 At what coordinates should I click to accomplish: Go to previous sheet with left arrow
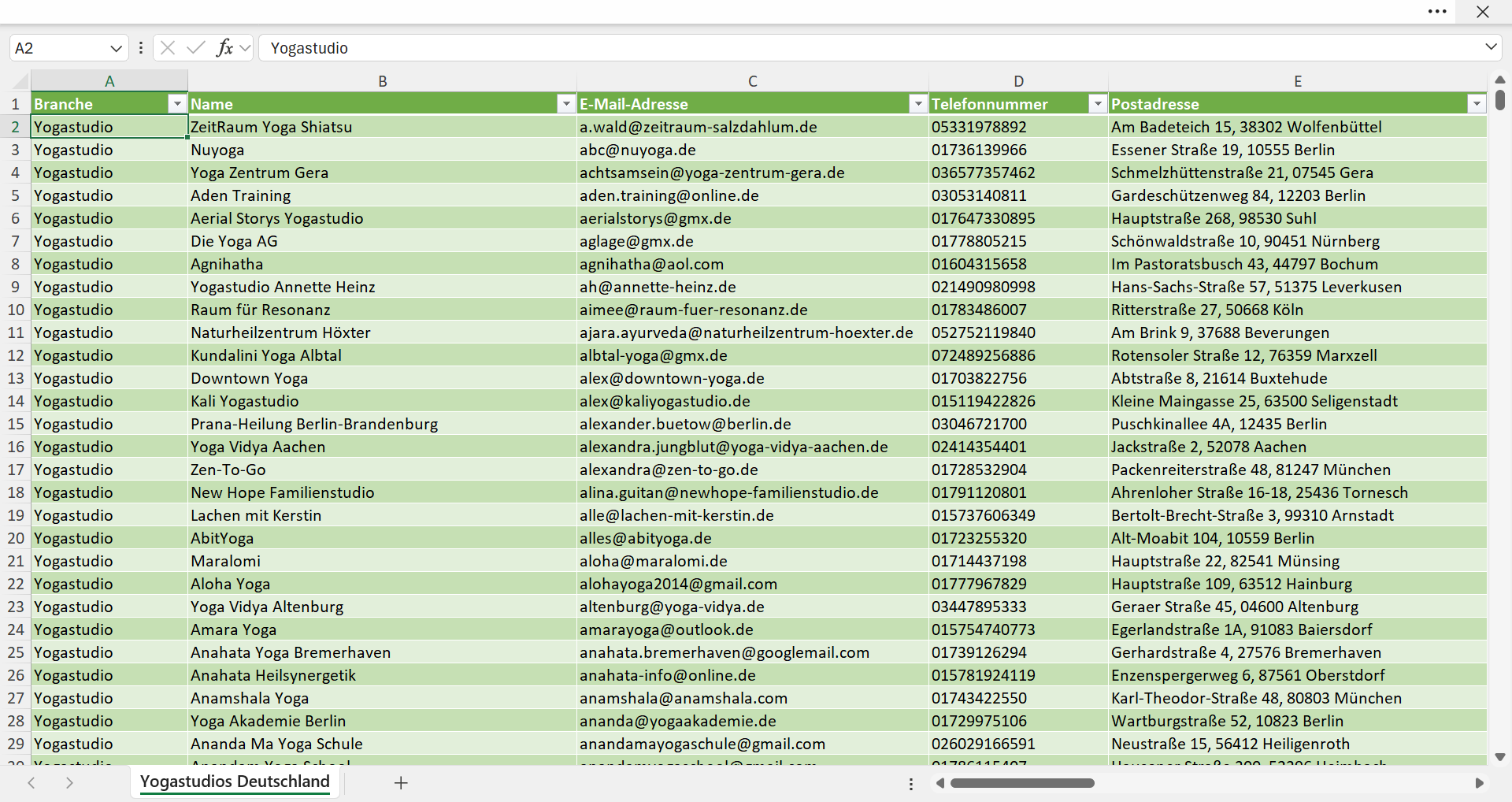[31, 783]
